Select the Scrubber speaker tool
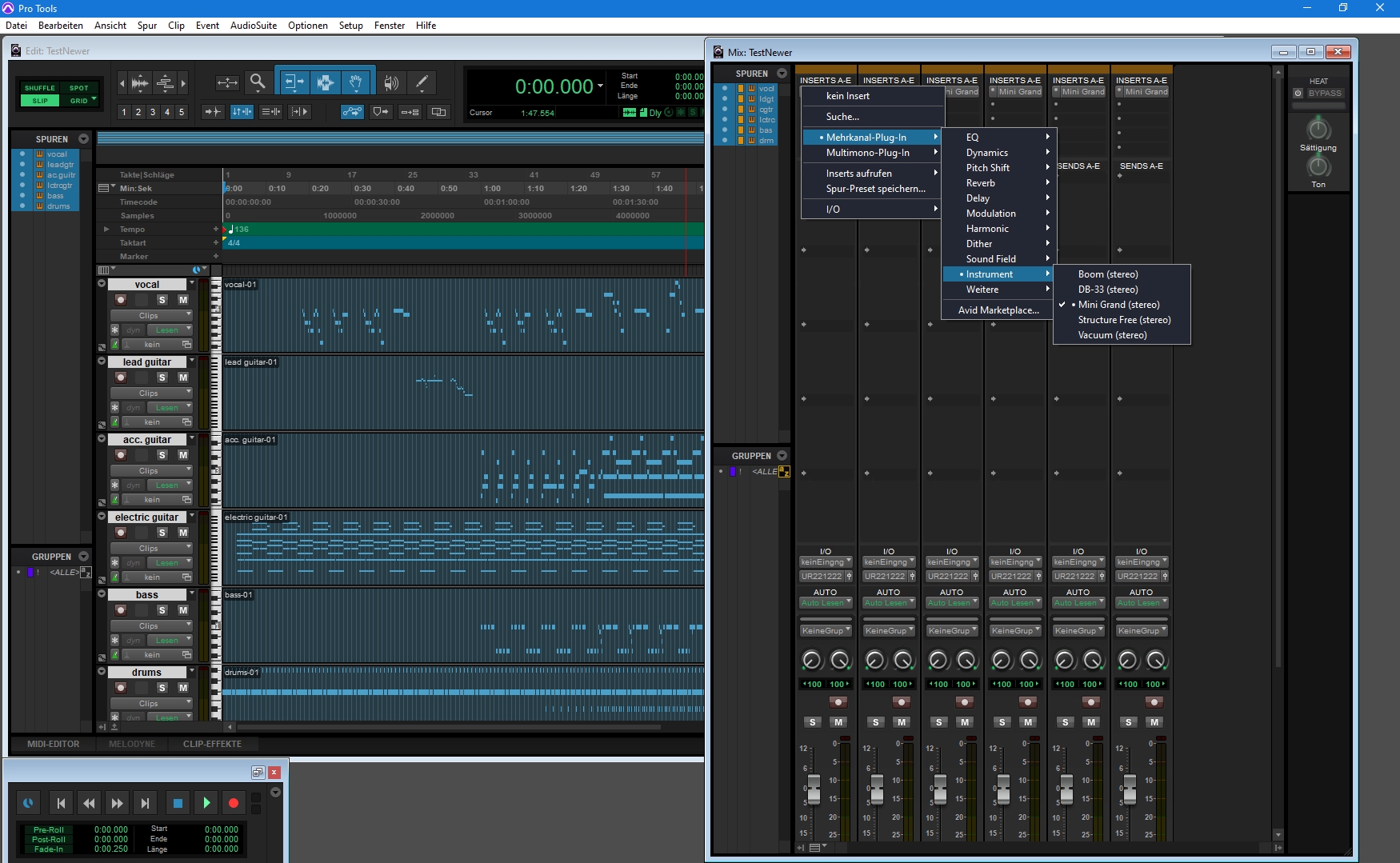 (x=391, y=82)
